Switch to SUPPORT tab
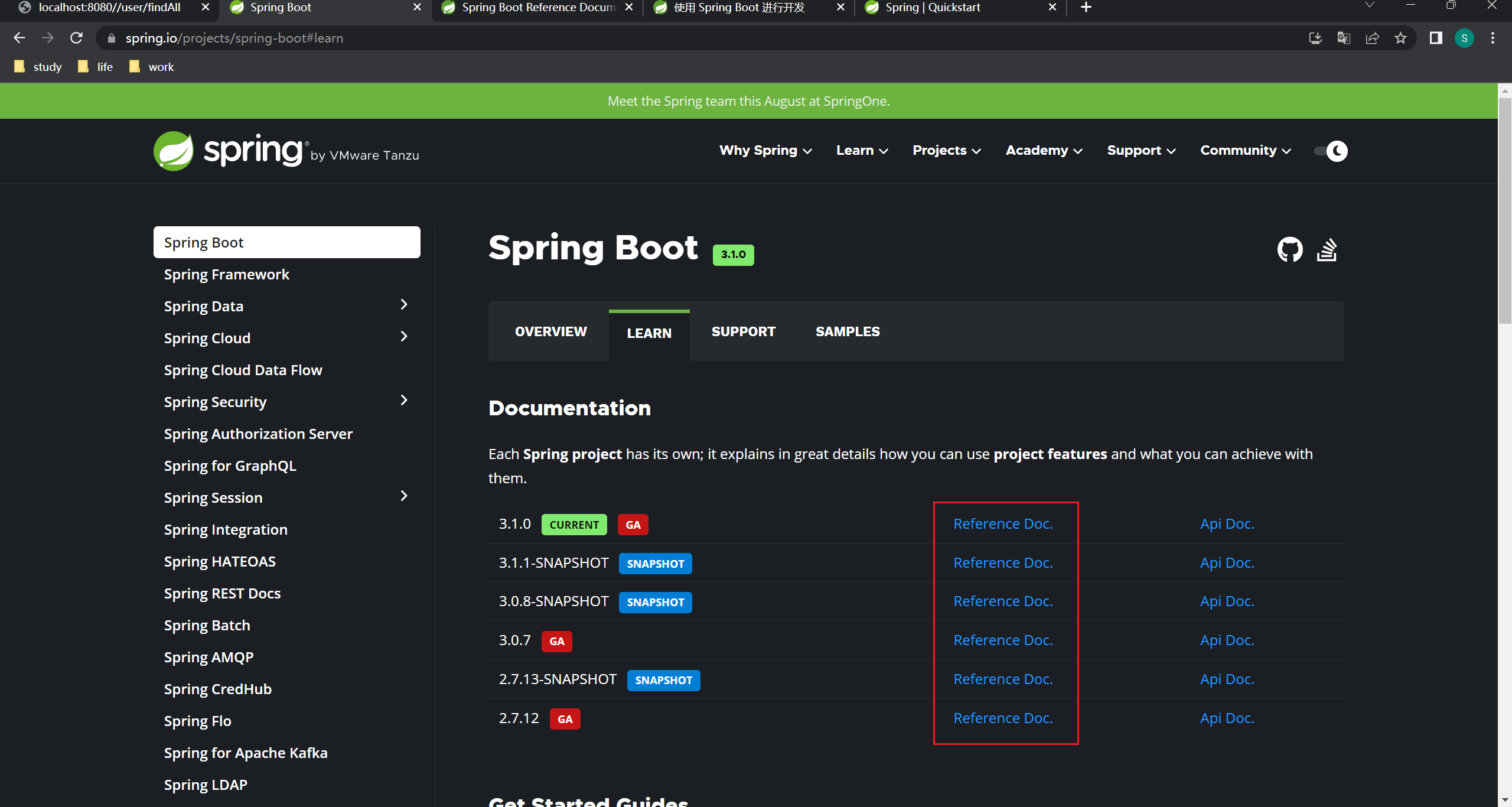 point(743,332)
